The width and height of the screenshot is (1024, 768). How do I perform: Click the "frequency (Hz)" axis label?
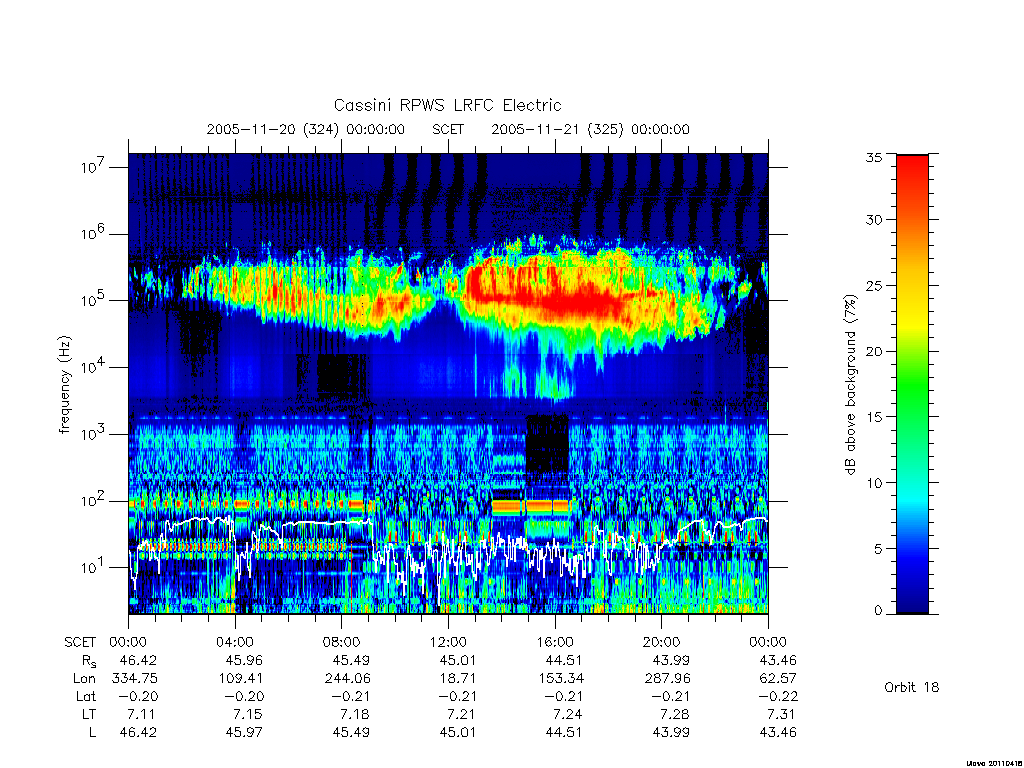64,384
